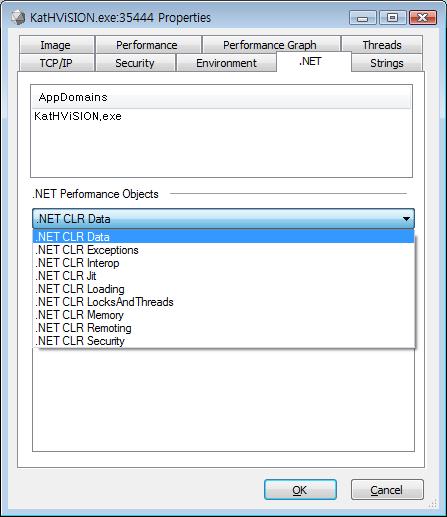Select .NET CLR Exceptions from list
The width and height of the screenshot is (447, 517).
pos(223,250)
